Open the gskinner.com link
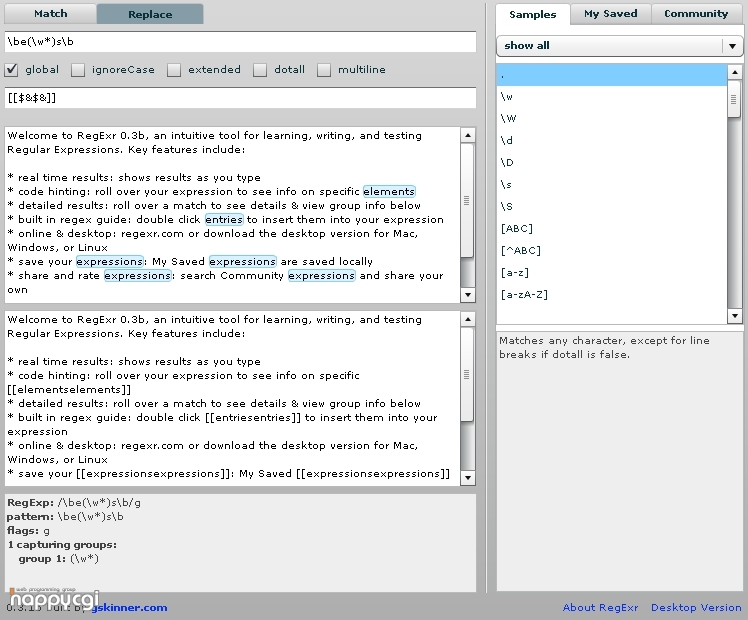The height and width of the screenshot is (620, 748). click(x=129, y=608)
